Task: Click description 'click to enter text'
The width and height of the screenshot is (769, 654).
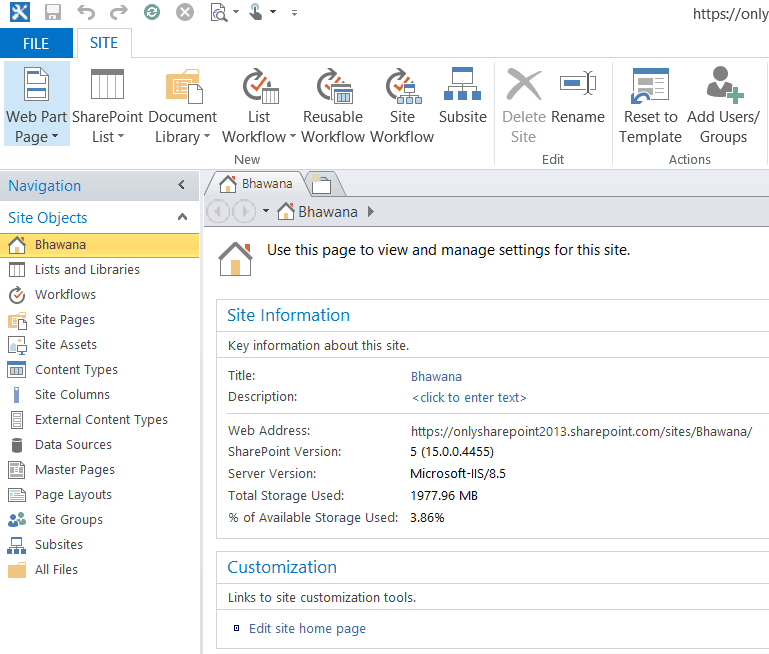Action: point(469,398)
